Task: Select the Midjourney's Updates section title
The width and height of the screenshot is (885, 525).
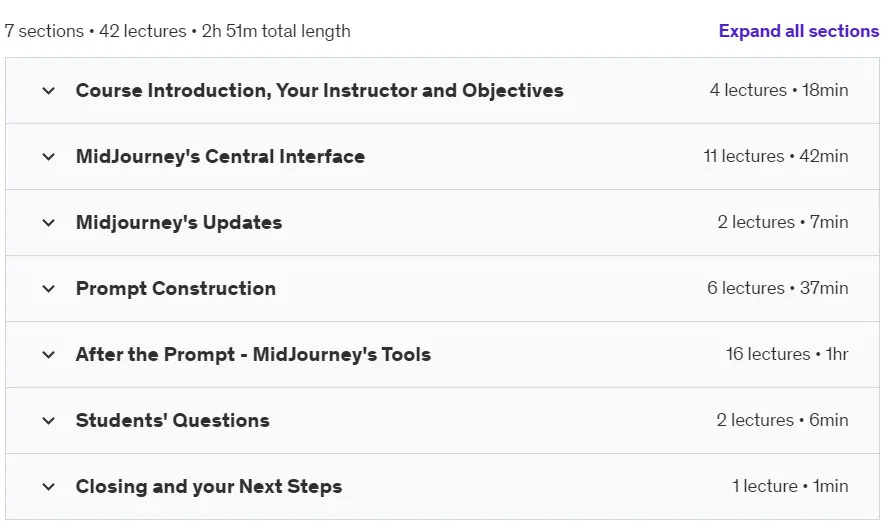Action: click(179, 222)
